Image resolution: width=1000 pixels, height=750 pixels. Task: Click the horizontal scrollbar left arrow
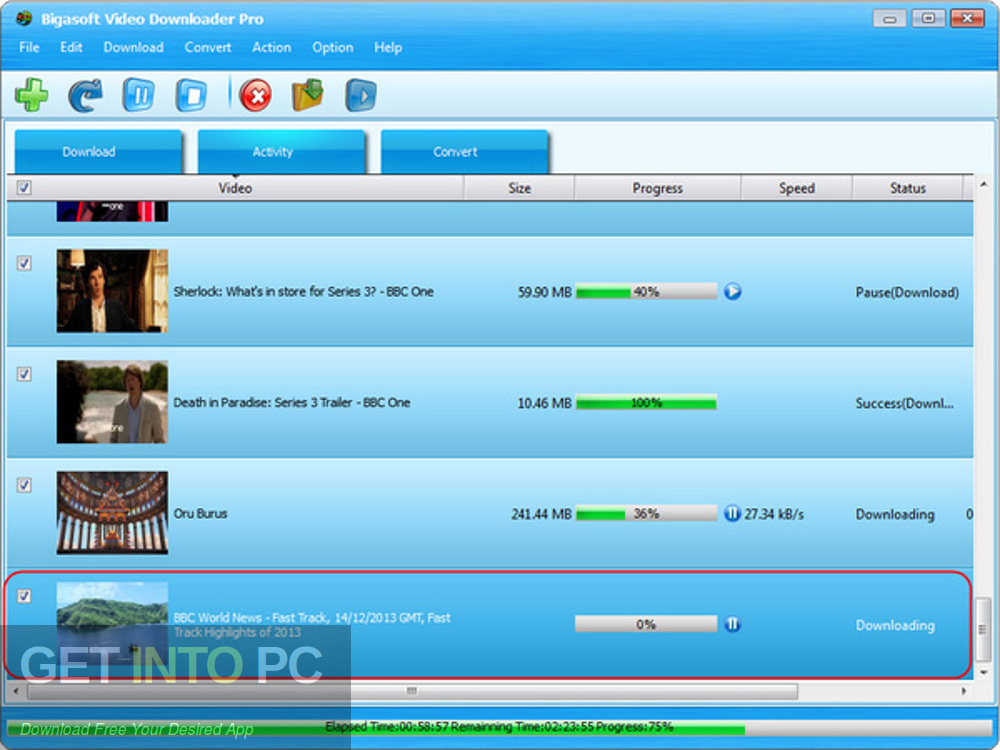point(15,691)
